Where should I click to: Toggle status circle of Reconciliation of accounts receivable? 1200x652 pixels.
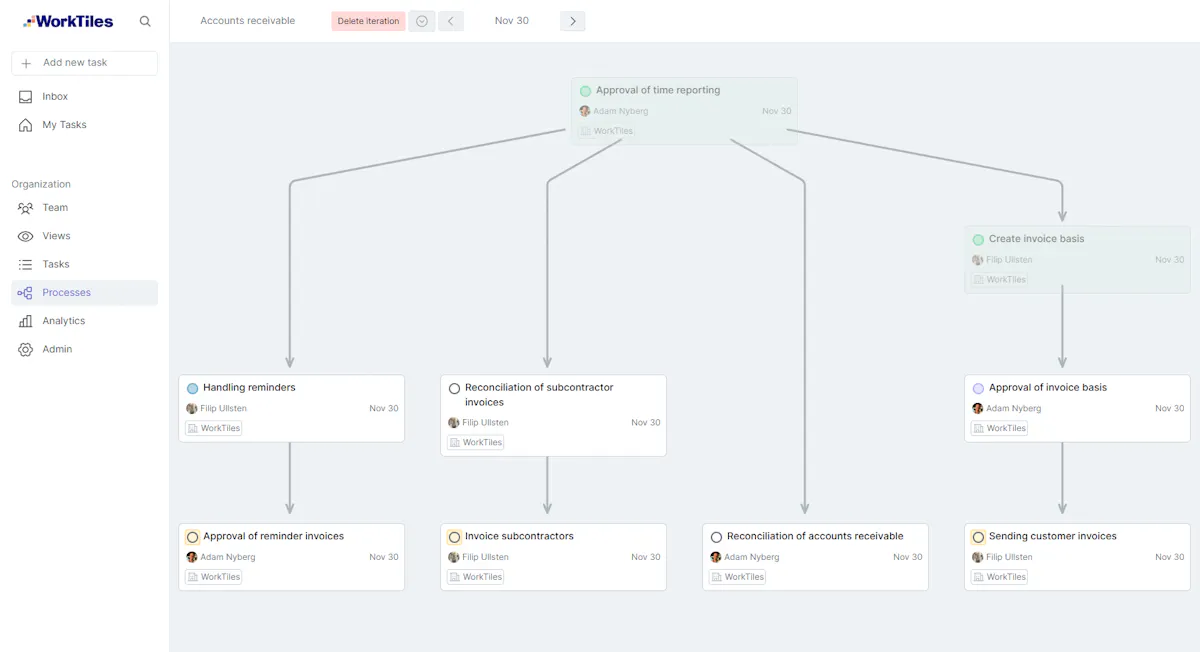pyautogui.click(x=716, y=537)
